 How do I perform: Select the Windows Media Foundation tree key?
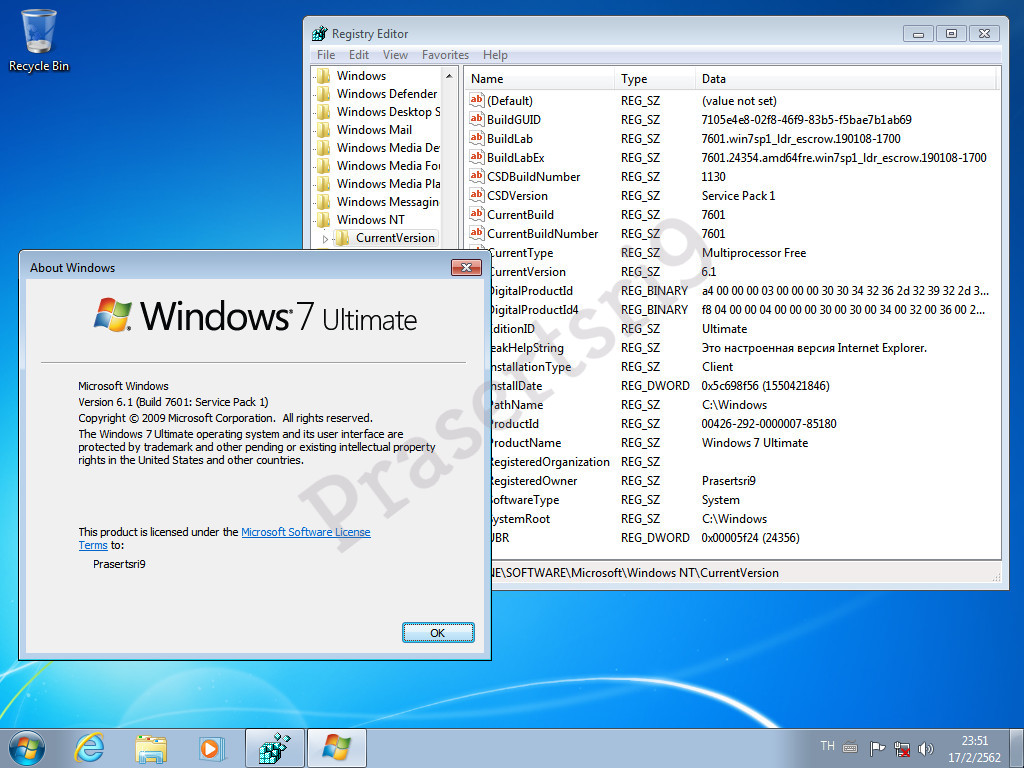388,166
